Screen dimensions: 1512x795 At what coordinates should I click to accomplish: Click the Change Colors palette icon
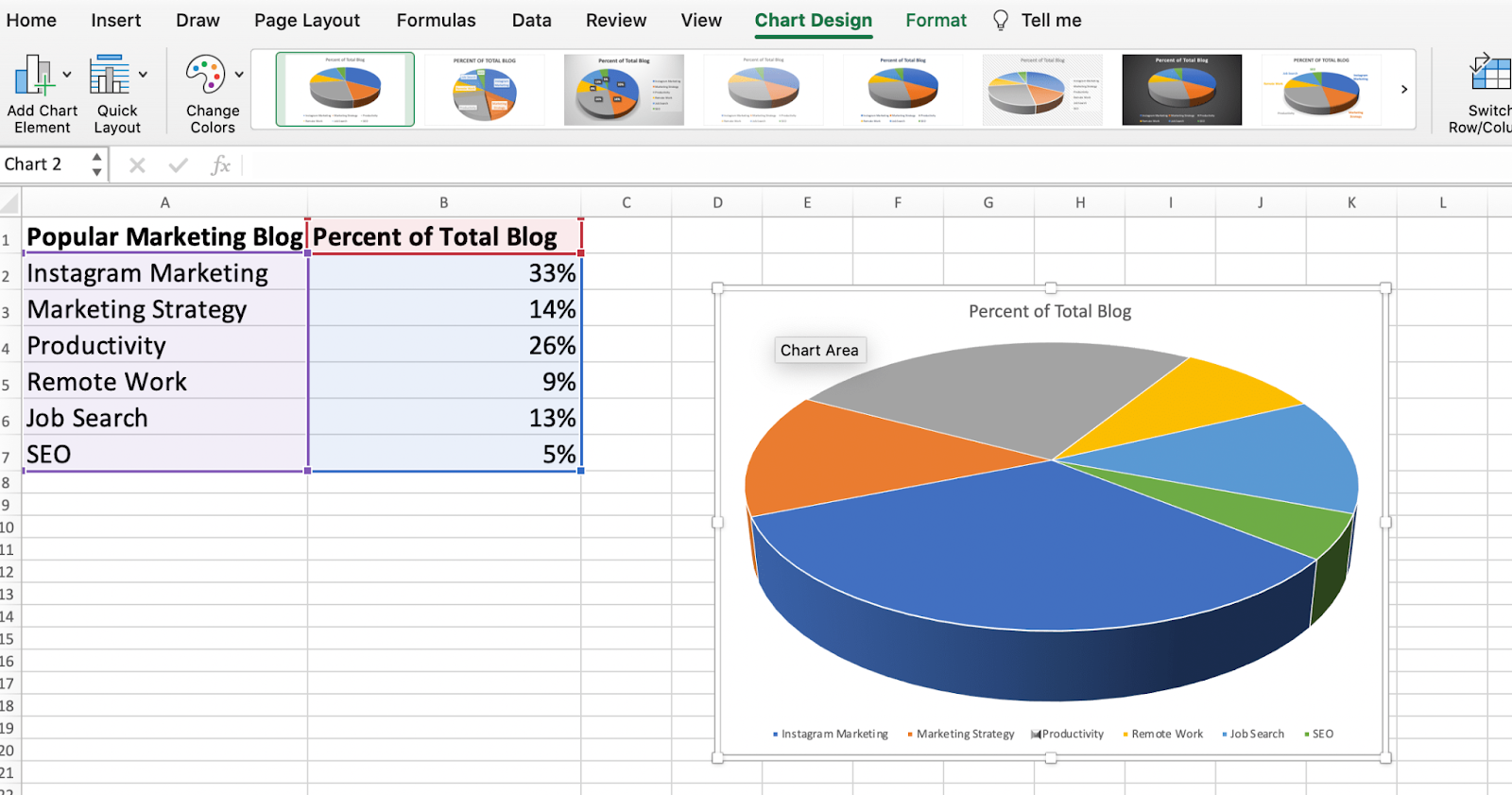pyautogui.click(x=205, y=75)
